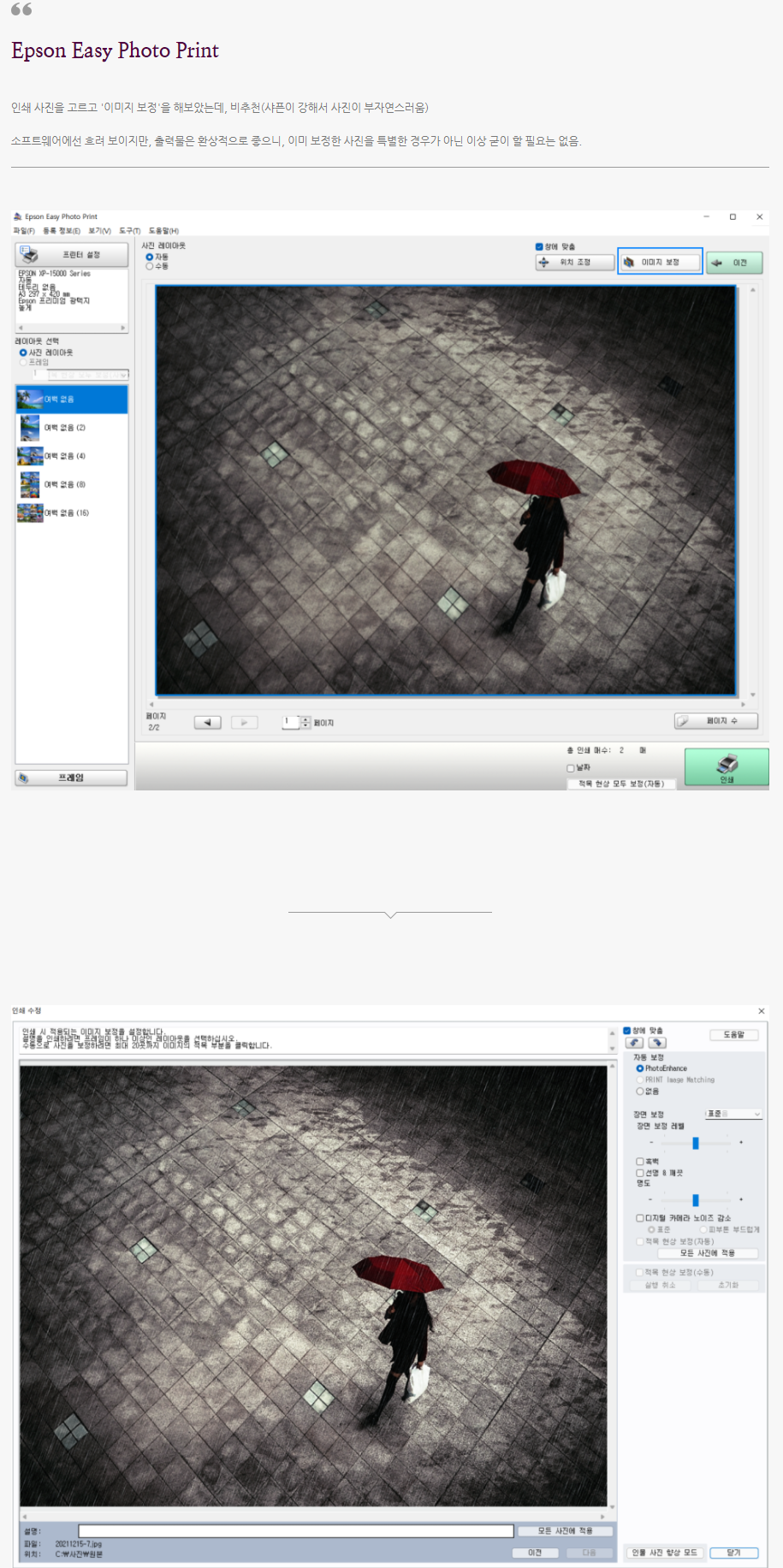The image size is (783, 1568).
Task: Open the Help (도움말) menu in menu bar
Action: pos(163,231)
